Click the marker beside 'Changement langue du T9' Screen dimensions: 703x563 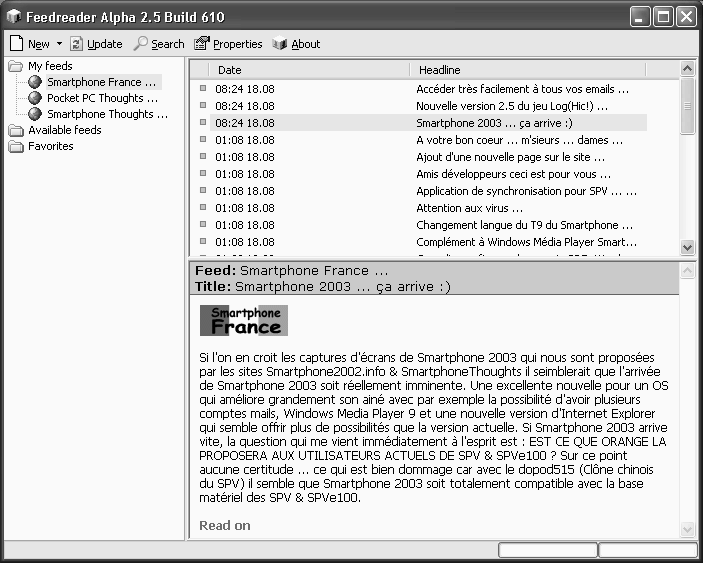click(203, 225)
